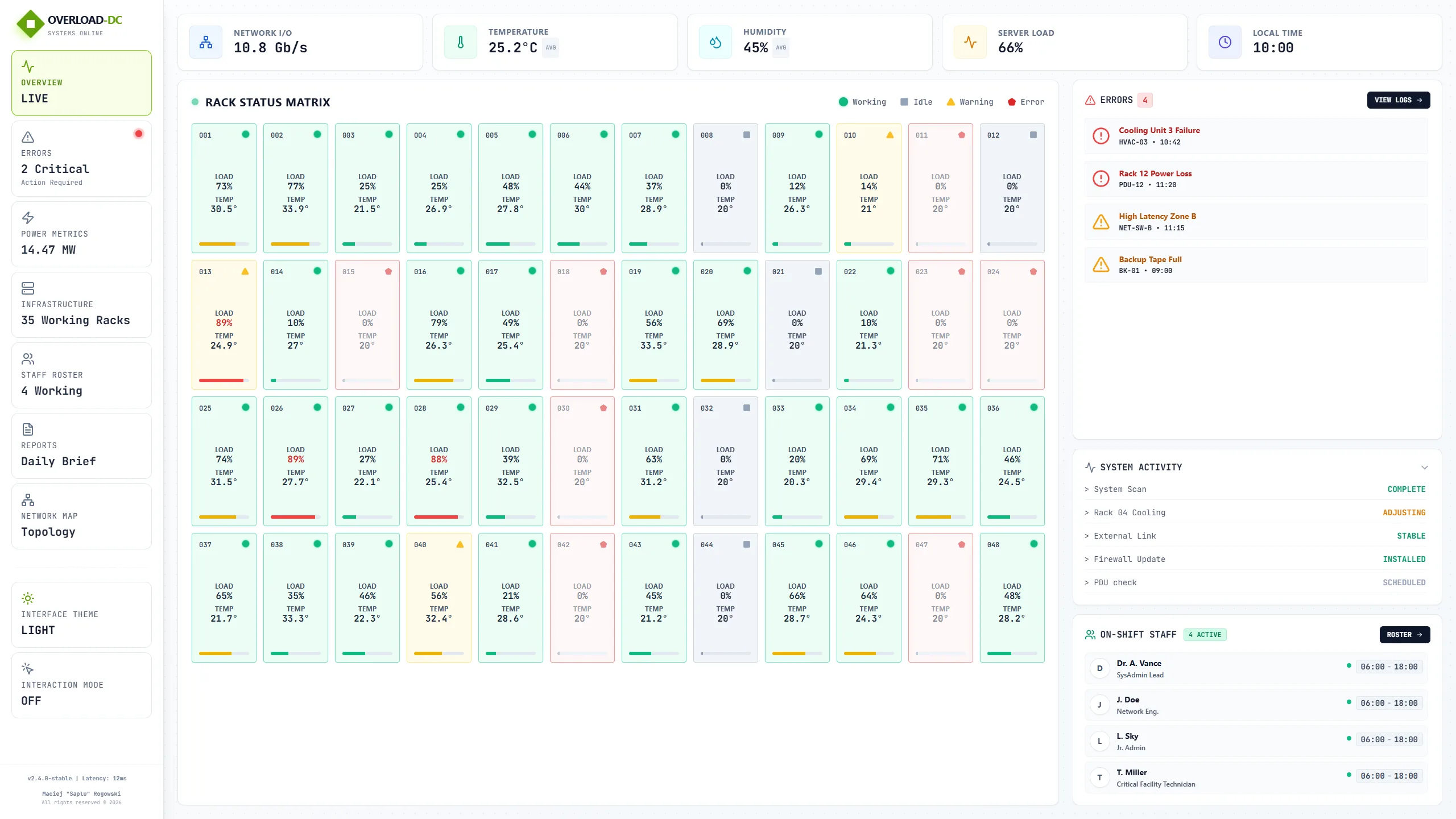This screenshot has height=819, width=1456.
Task: Click the Local Time clock icon
Action: [x=1225, y=42]
